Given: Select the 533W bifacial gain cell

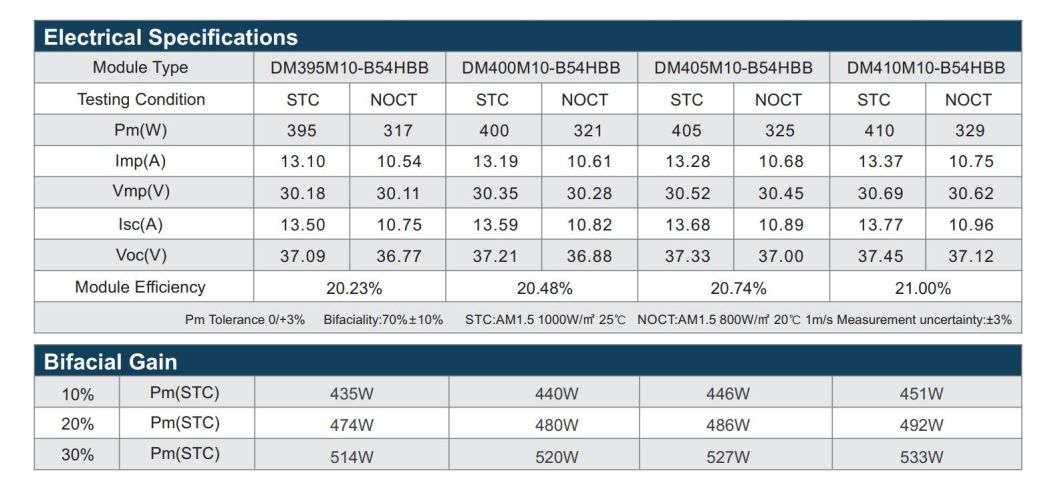Looking at the screenshot, I should [x=921, y=457].
